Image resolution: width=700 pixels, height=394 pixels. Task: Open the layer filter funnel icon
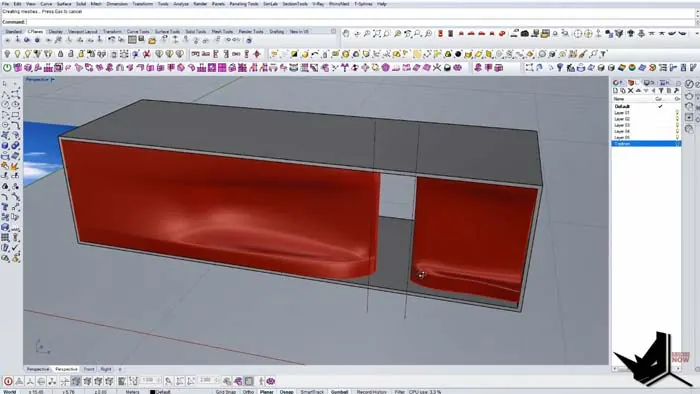tap(661, 91)
